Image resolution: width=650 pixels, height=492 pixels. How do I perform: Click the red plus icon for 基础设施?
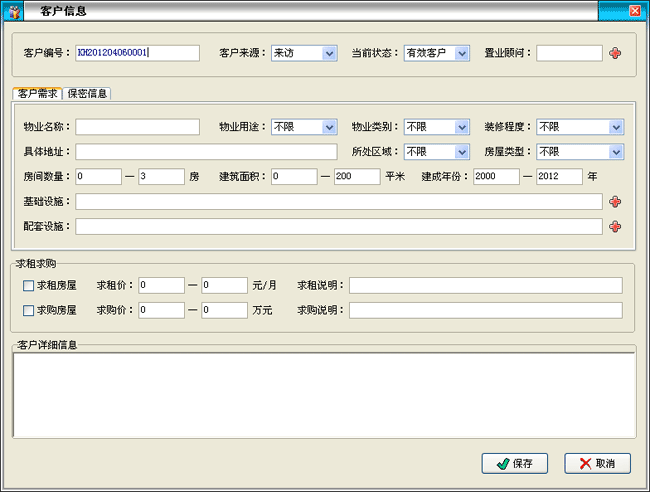pos(615,202)
